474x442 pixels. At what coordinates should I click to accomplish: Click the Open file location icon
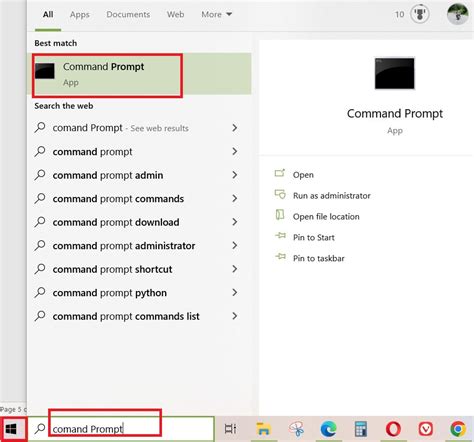pos(280,215)
